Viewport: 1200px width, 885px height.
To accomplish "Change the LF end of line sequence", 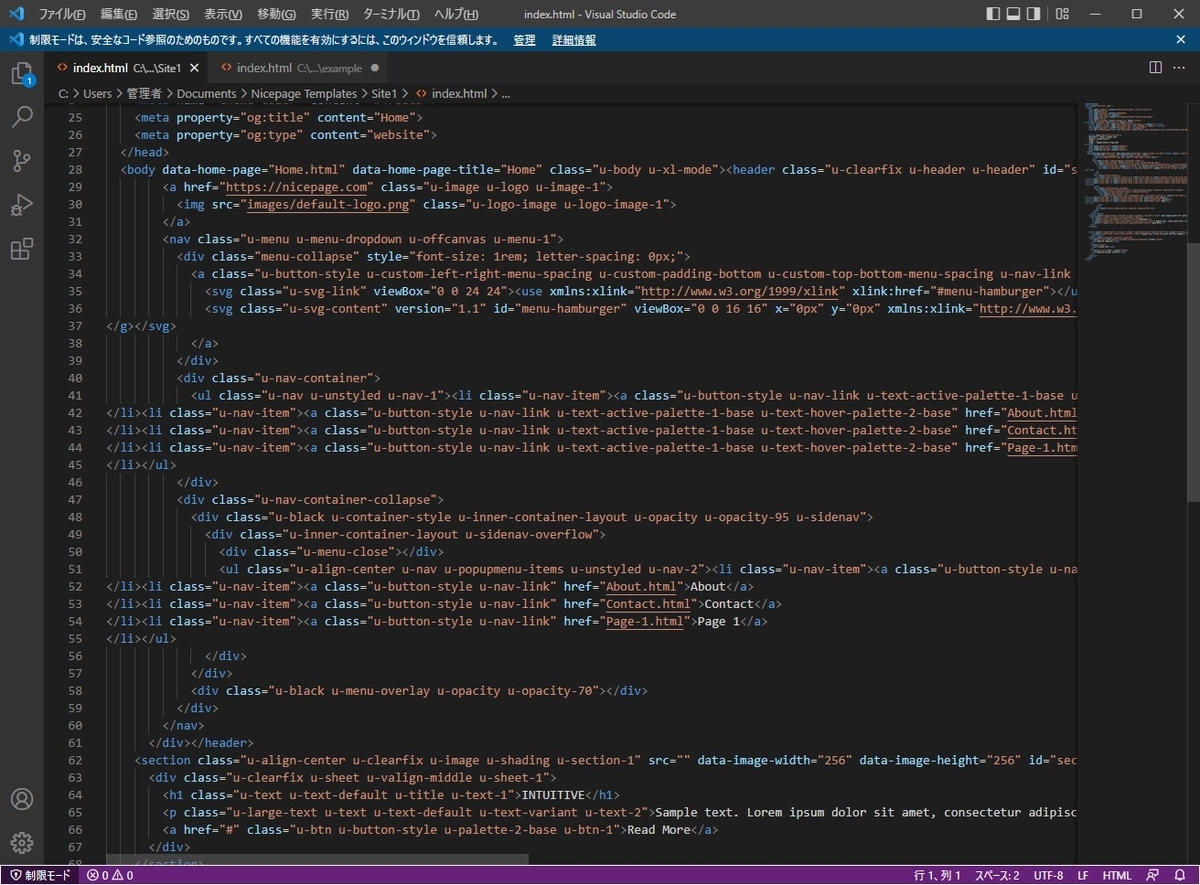I will click(1083, 875).
